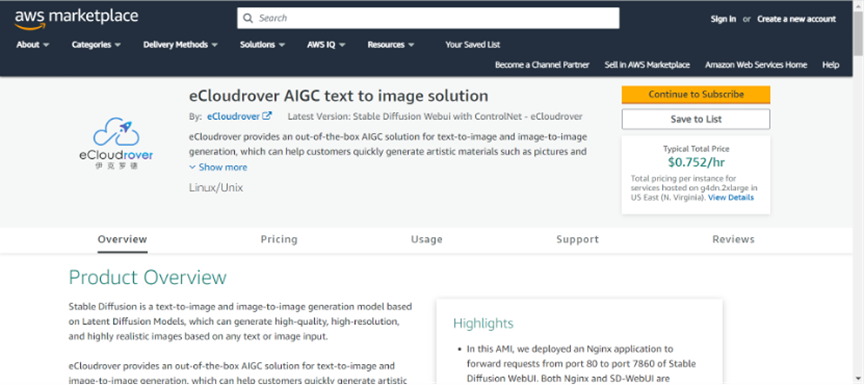Expand the AWS IQ dropdown

pyautogui.click(x=326, y=45)
